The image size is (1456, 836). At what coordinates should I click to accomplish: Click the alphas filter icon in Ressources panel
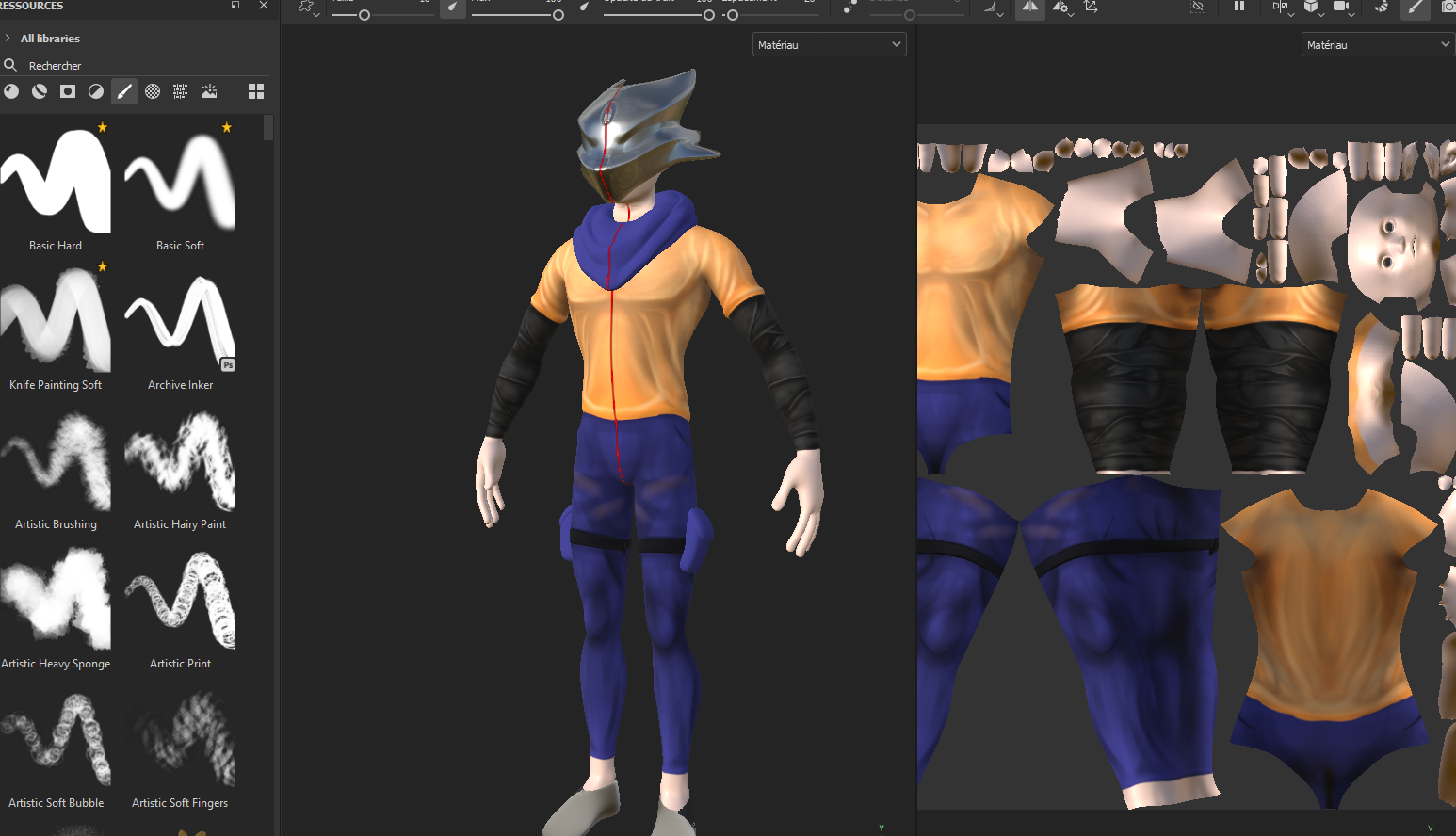(x=152, y=91)
